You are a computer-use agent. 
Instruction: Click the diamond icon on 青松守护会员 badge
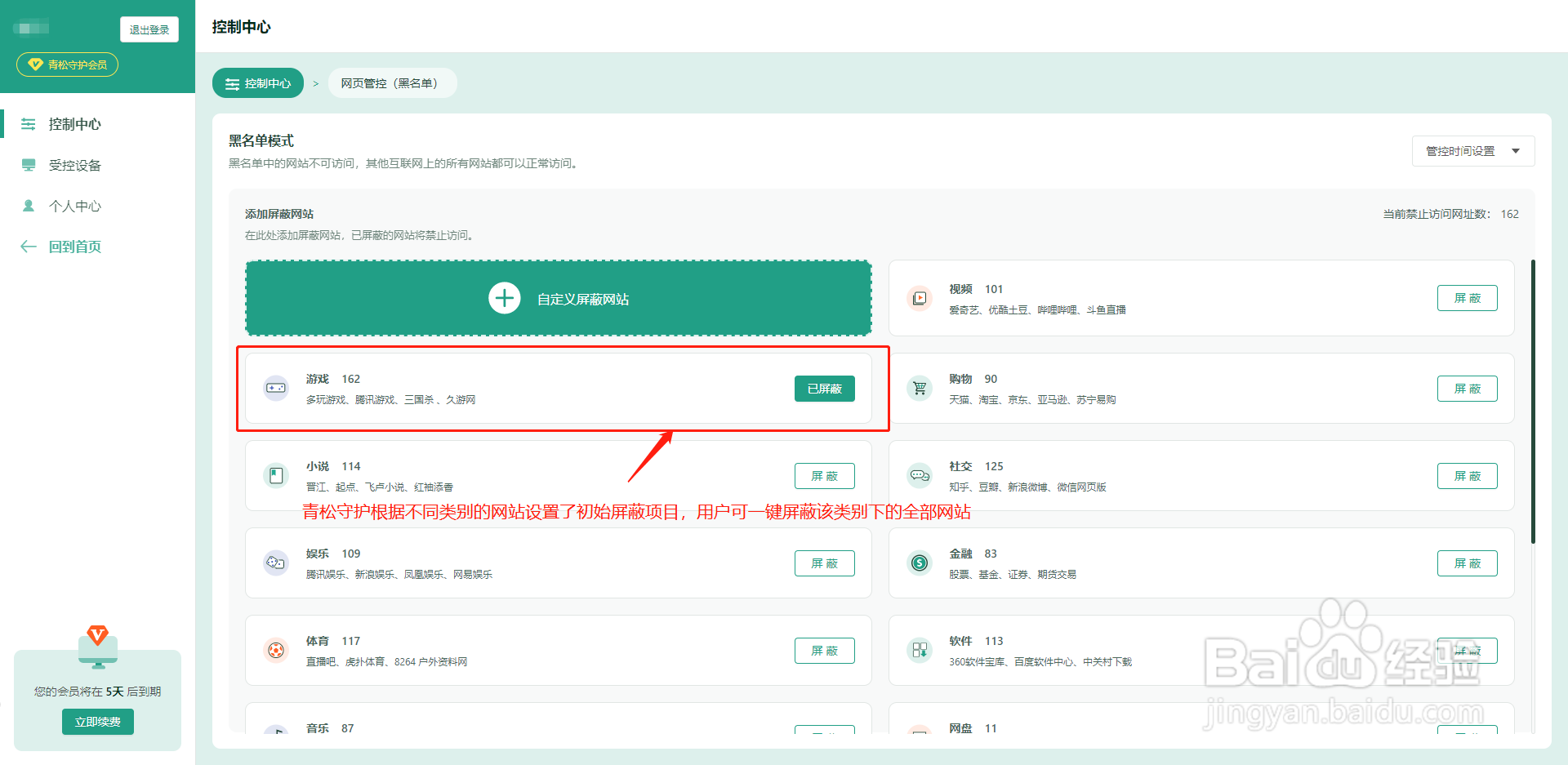[35, 64]
